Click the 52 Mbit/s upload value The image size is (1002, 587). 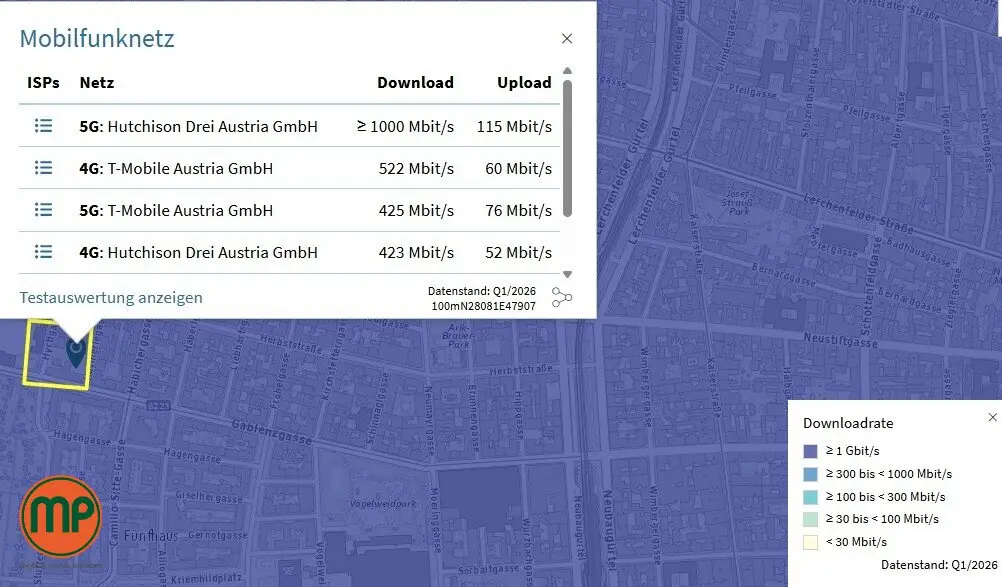click(x=518, y=253)
